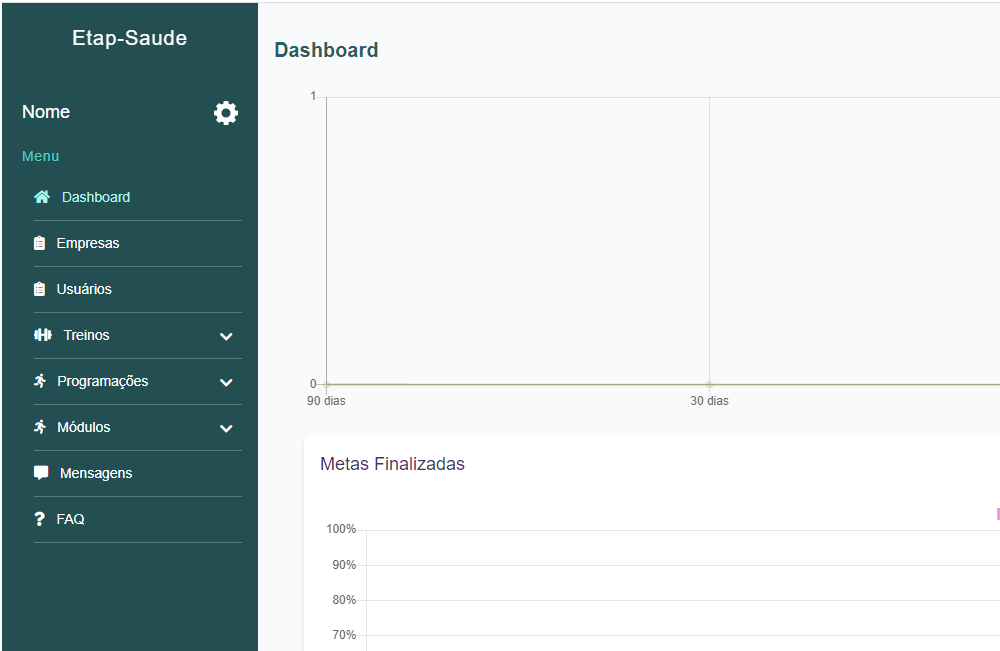Screen dimensions: 1000x651
Task: Select the chart data point at 30 dias
Action: [x=709, y=384]
